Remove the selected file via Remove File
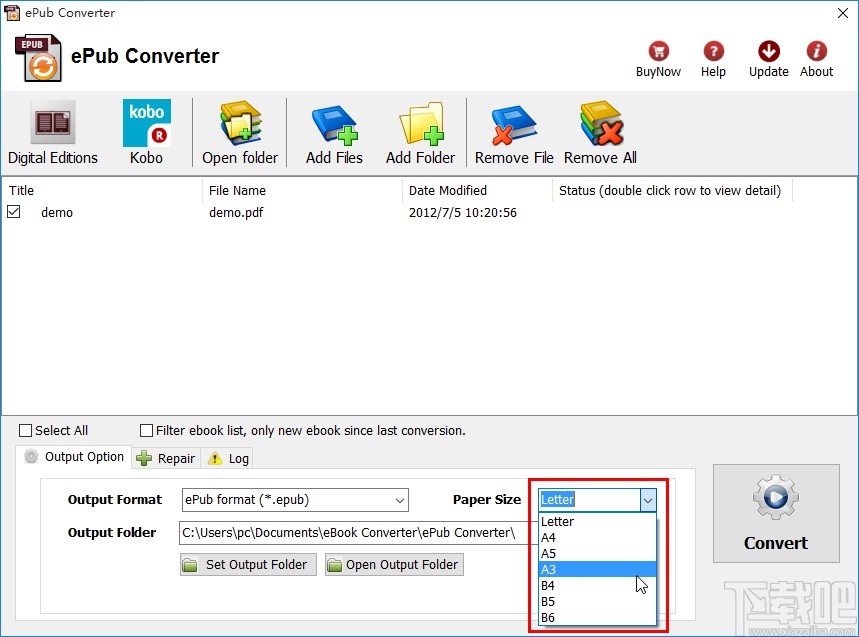Image resolution: width=859 pixels, height=637 pixels. (514, 133)
